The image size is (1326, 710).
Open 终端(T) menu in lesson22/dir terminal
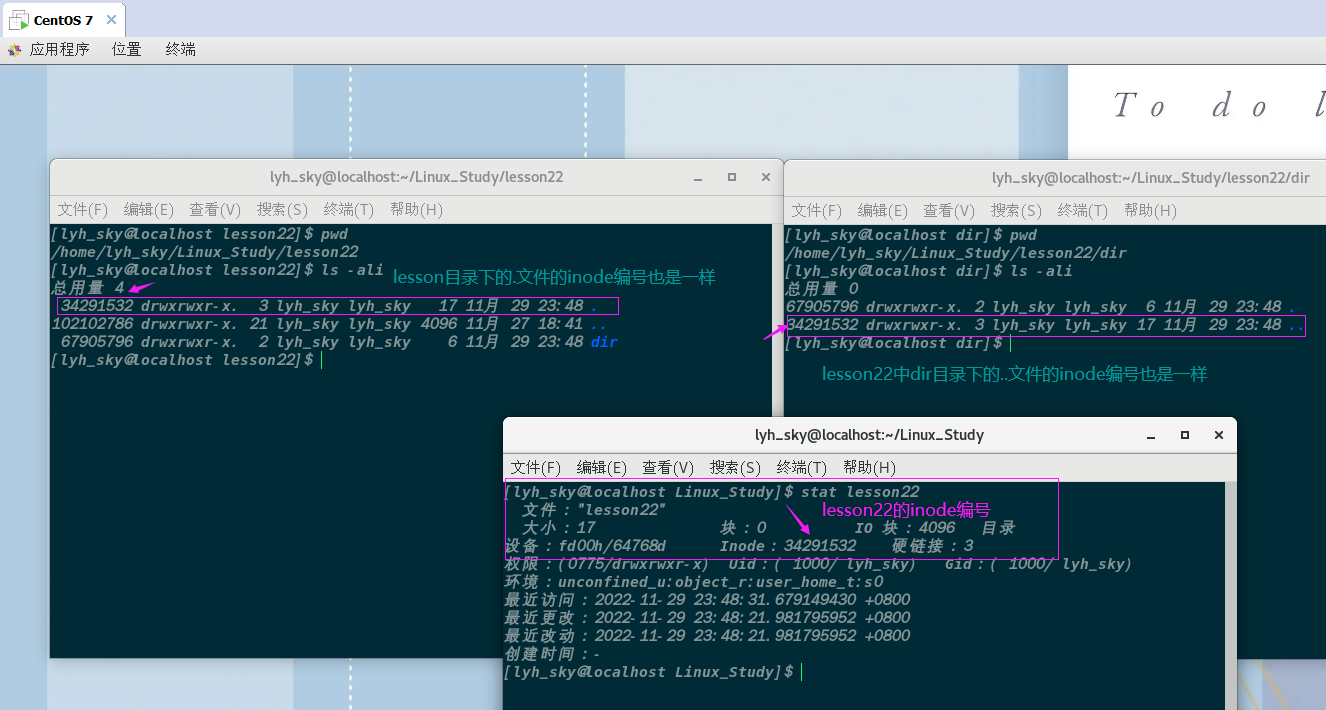point(1083,211)
